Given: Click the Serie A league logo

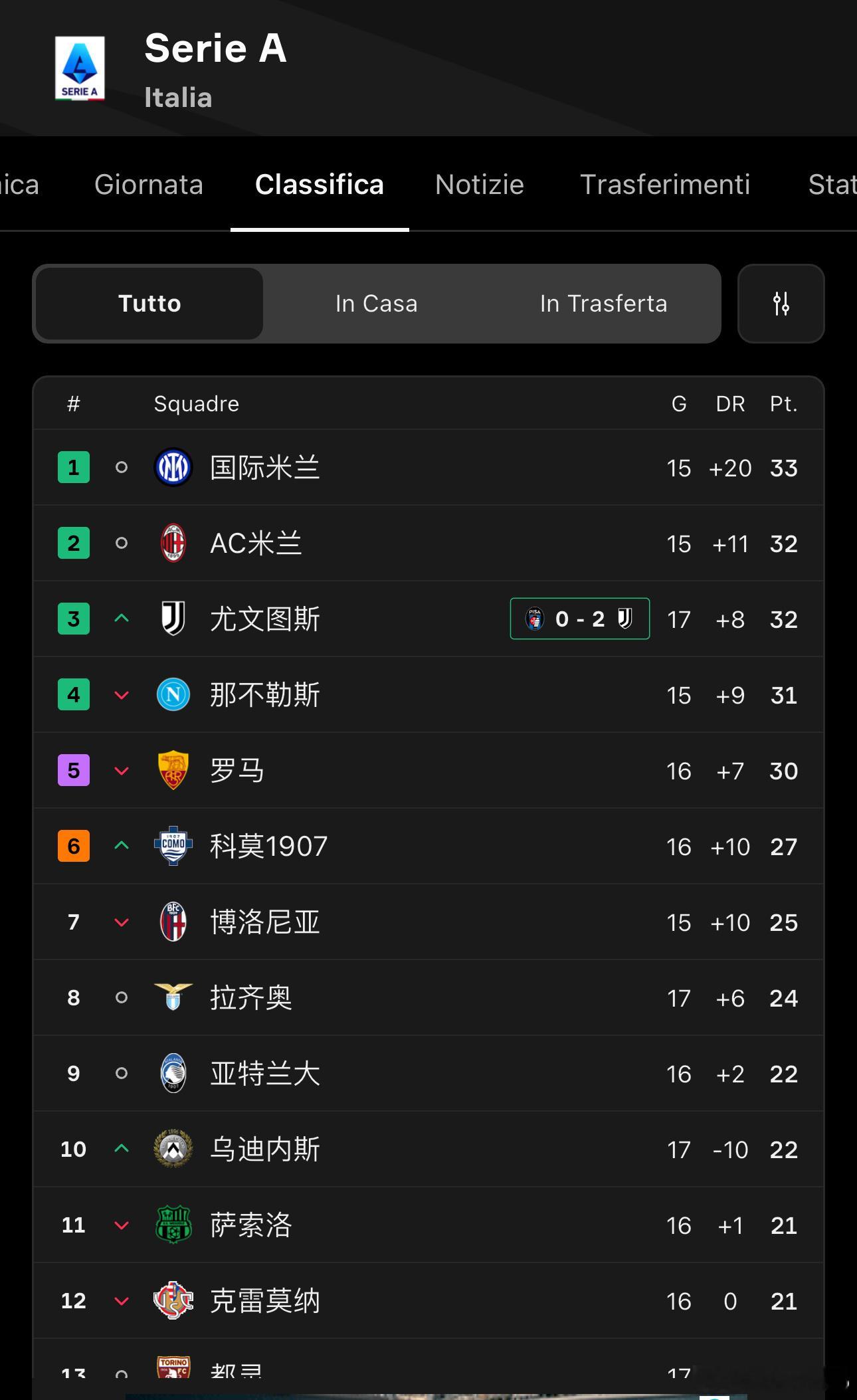Looking at the screenshot, I should 80,68.
